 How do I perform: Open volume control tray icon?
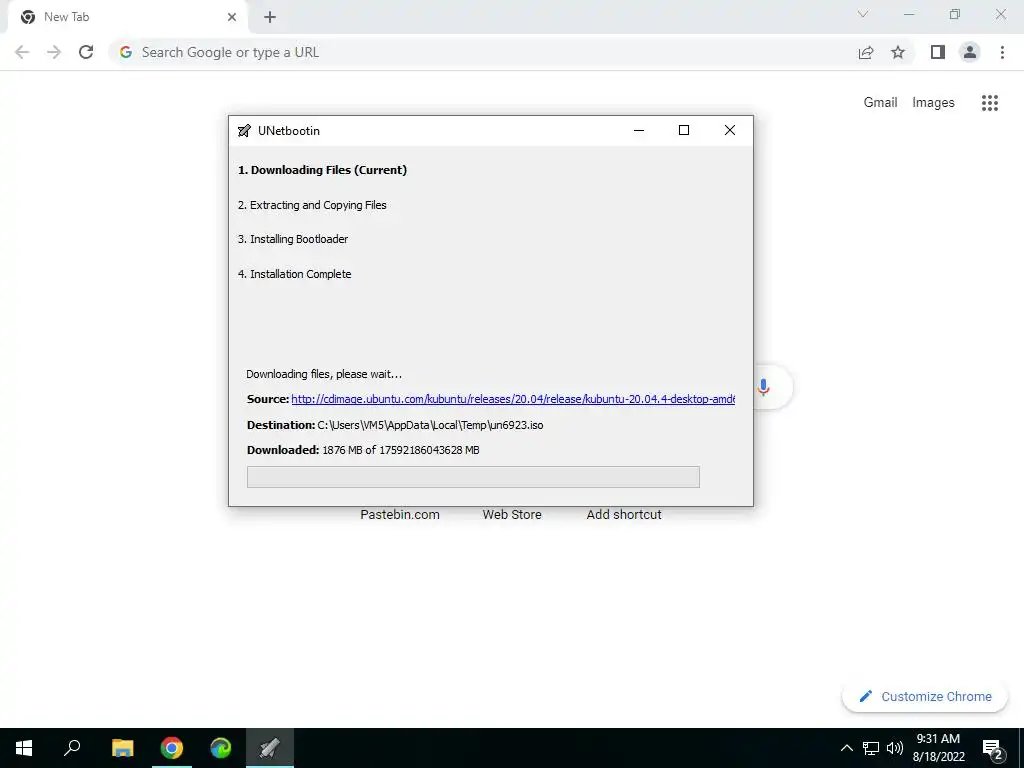895,748
